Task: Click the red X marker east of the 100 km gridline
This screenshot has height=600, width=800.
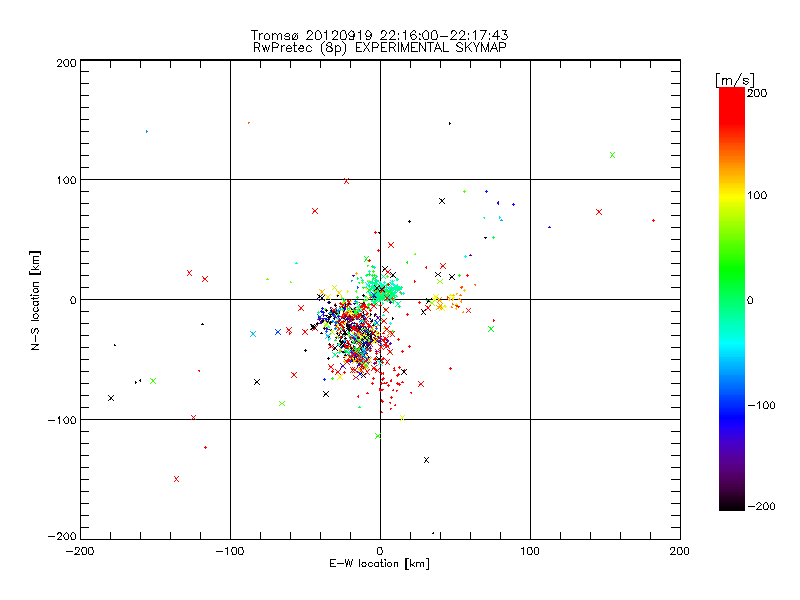Action: [599, 212]
